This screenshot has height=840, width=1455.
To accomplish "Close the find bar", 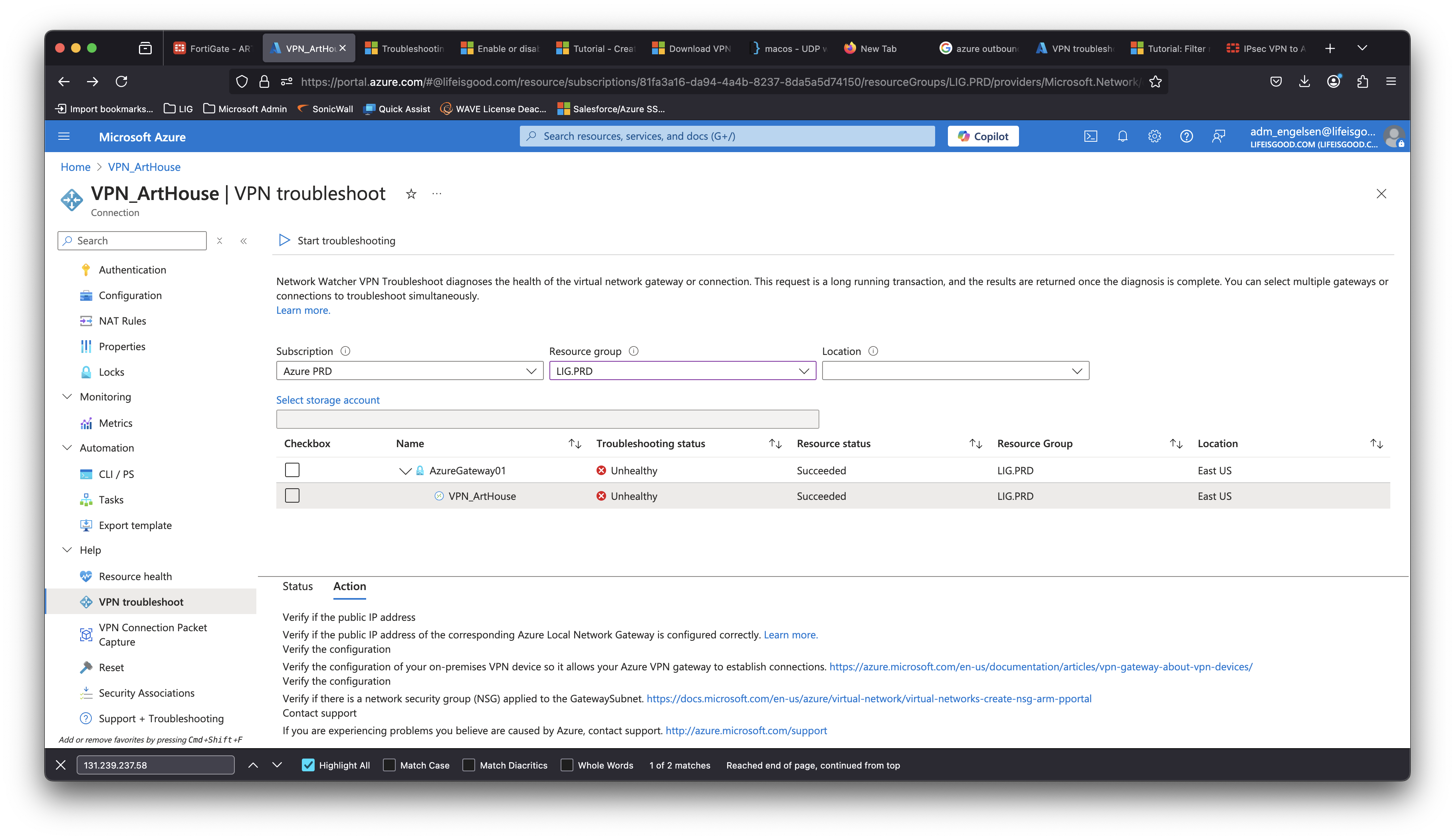I will (x=61, y=765).
